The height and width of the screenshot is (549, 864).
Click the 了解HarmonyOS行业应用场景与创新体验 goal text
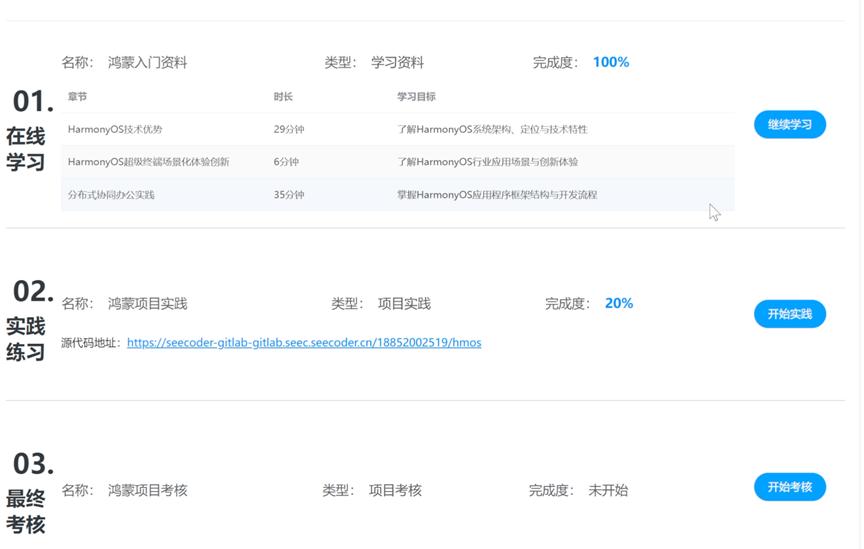coord(488,162)
